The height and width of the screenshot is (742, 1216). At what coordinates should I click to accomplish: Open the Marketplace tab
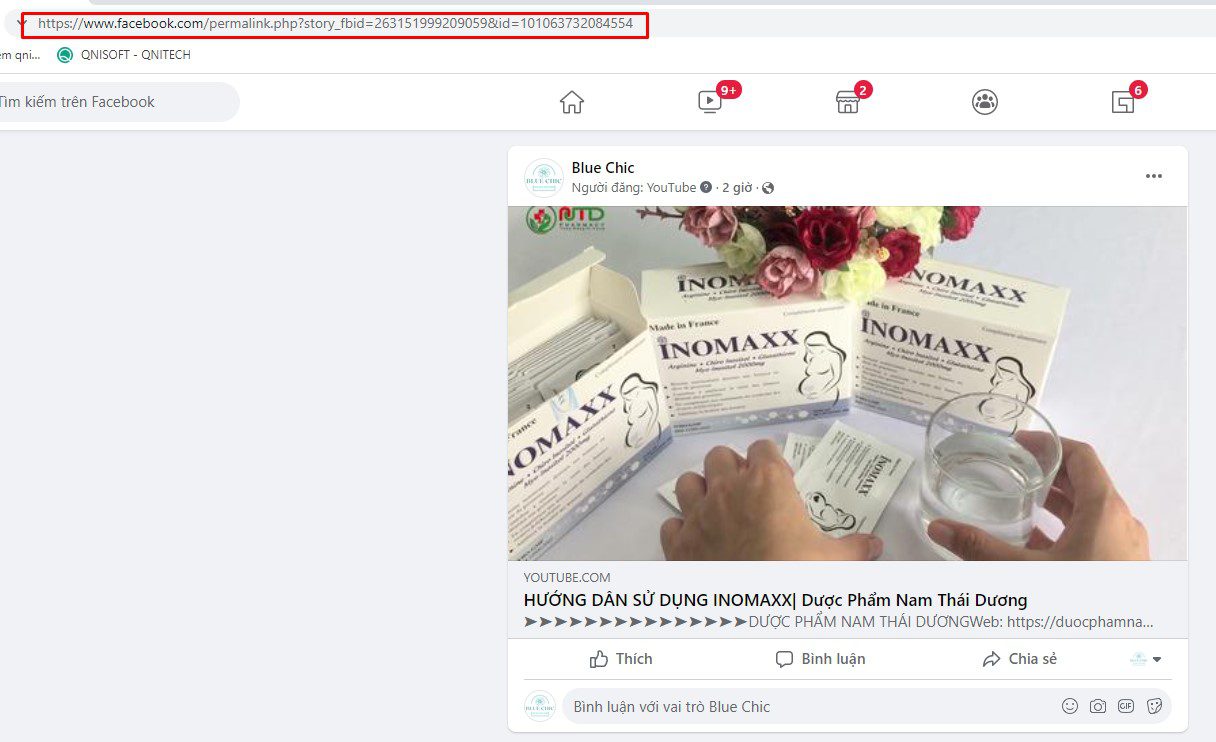pos(848,102)
